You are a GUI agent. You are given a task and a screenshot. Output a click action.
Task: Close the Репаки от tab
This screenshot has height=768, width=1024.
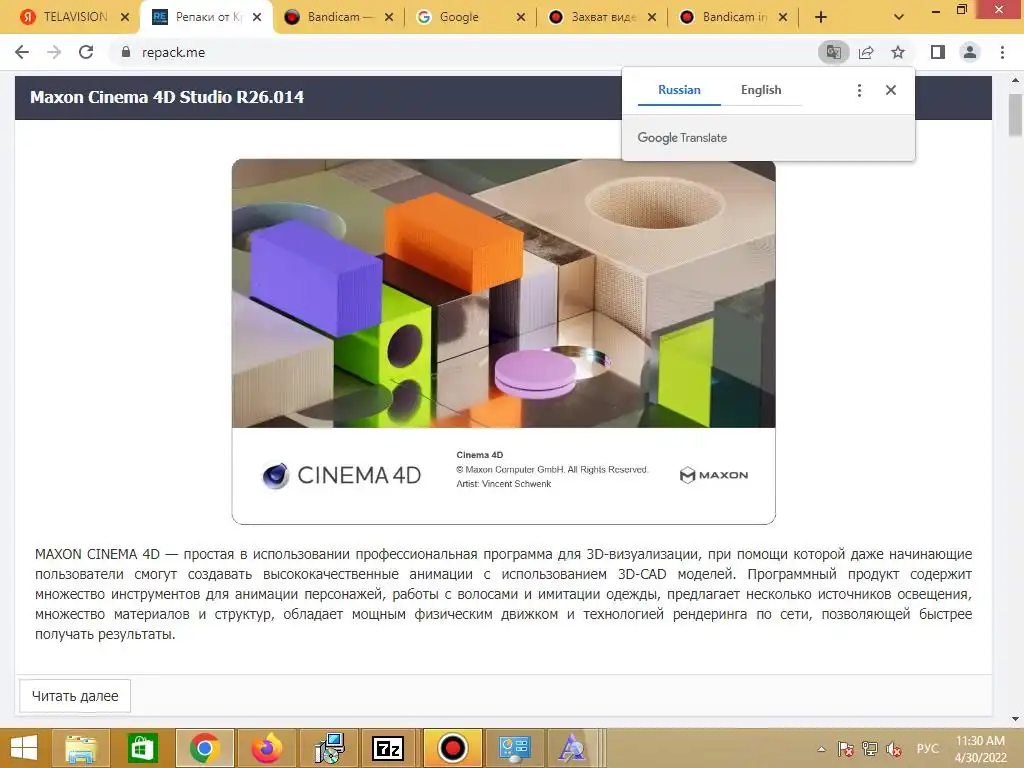[257, 17]
